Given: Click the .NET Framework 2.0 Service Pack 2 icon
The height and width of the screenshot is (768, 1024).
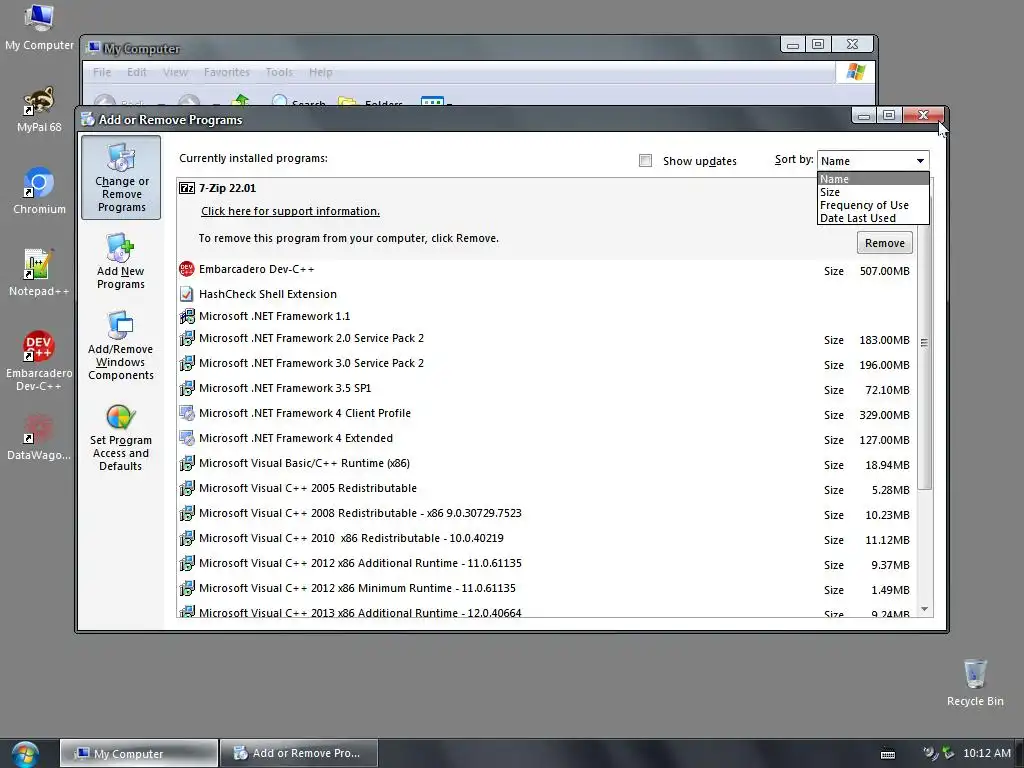Looking at the screenshot, I should (187, 338).
